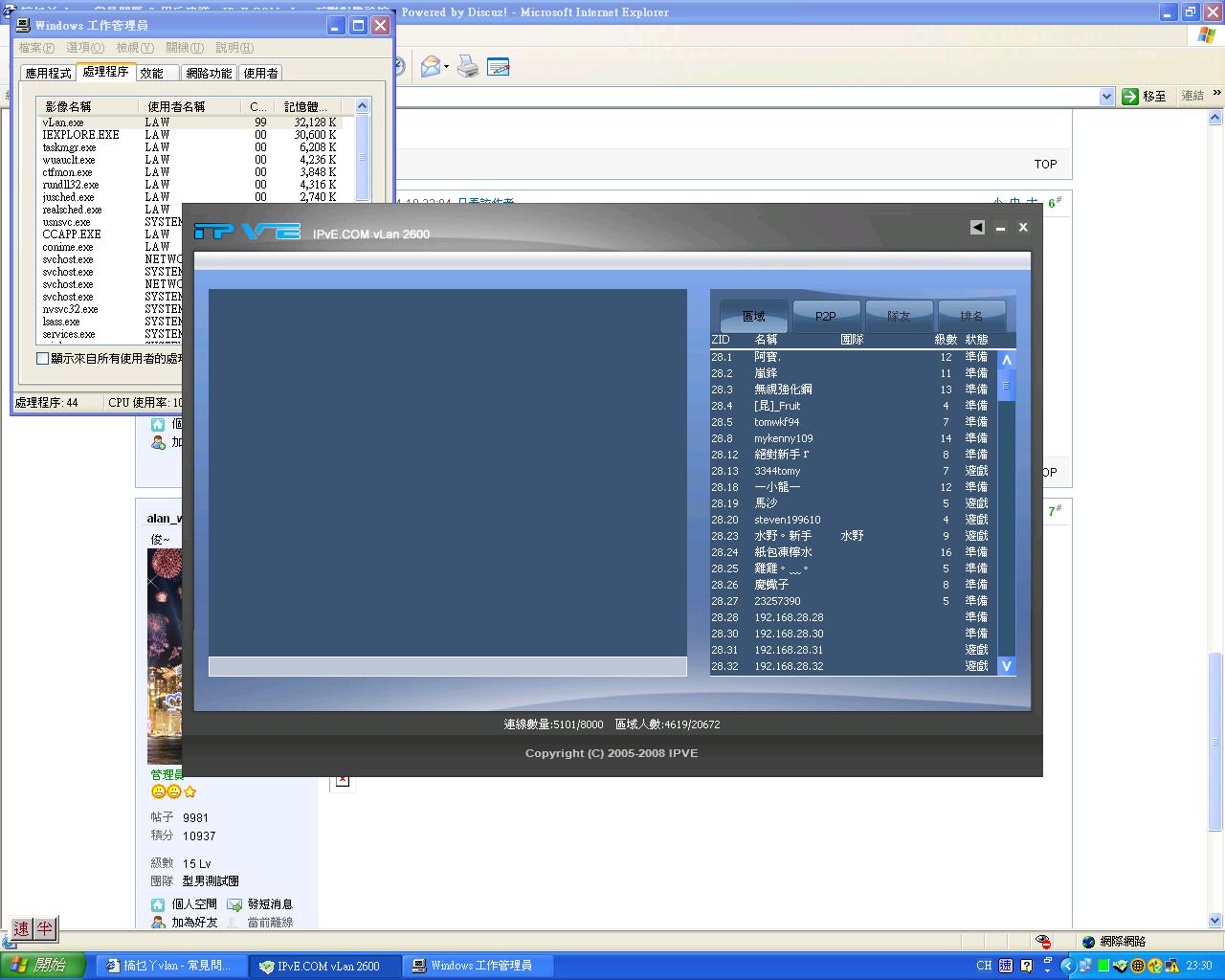Open the mail button dropdown arrow in IE toolbar
The image size is (1225, 980).
[447, 67]
